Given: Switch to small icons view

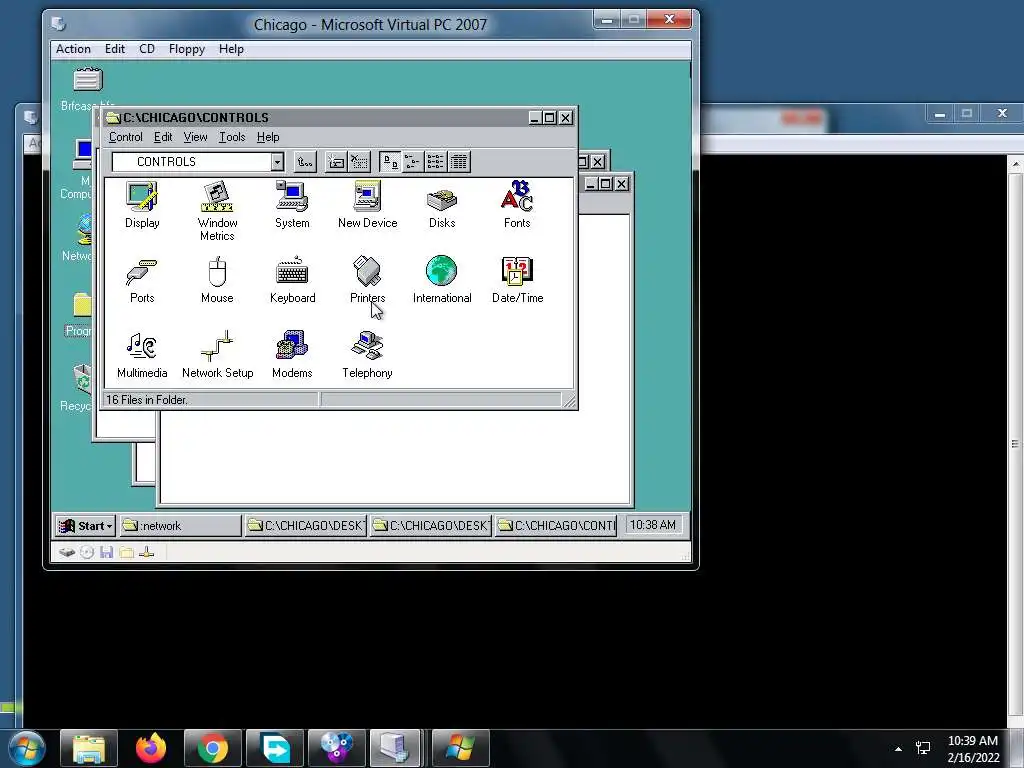Looking at the screenshot, I should (413, 162).
